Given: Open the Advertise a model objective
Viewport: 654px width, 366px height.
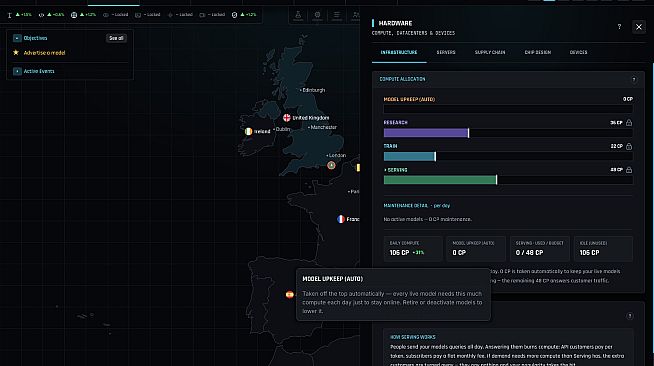Looking at the screenshot, I should tap(44, 53).
